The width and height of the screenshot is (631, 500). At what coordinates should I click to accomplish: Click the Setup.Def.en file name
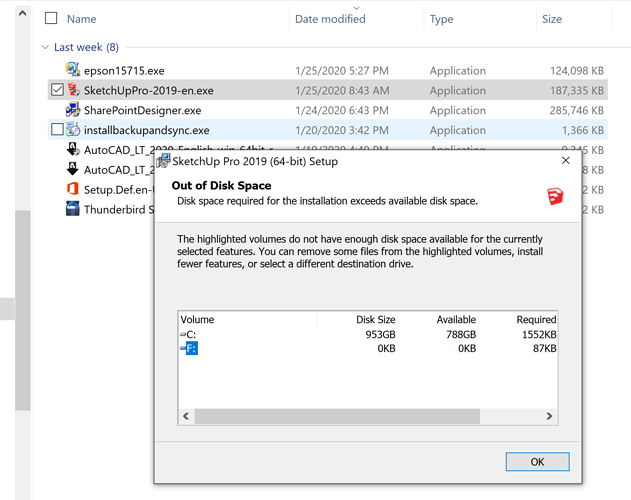point(119,190)
